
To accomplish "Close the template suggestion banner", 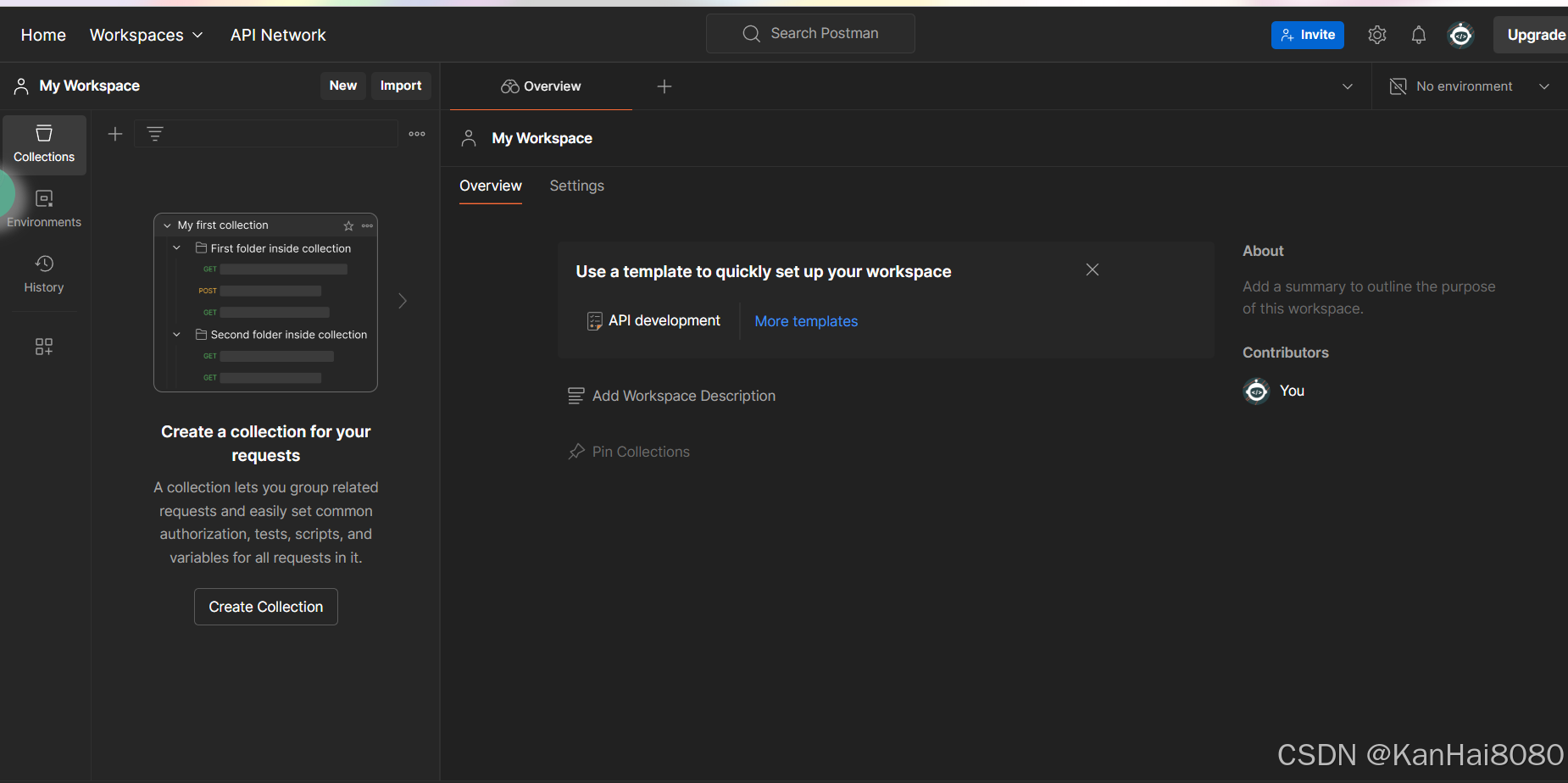I will coord(1093,269).
